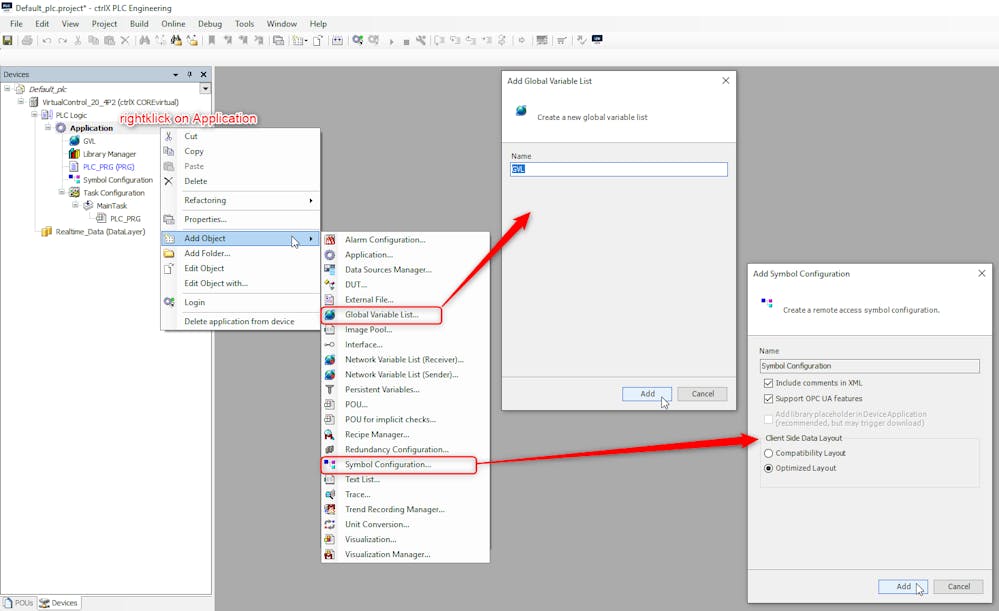Collapse the PLC Logic tree node

[34, 115]
